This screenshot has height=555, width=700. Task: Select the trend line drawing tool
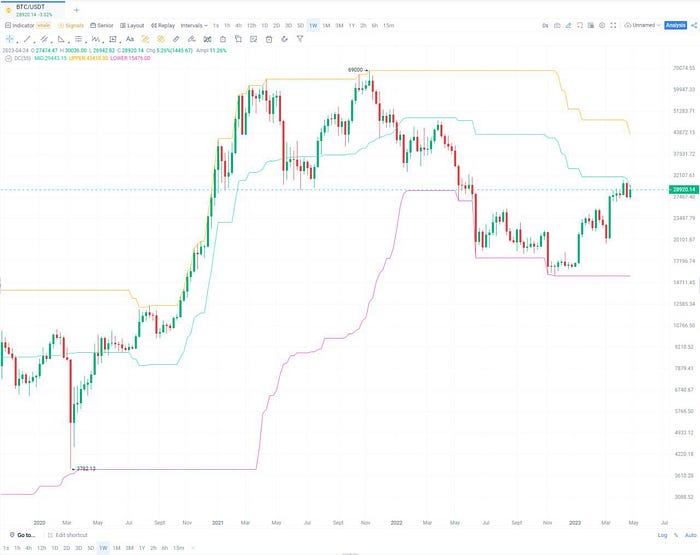pyautogui.click(x=27, y=39)
